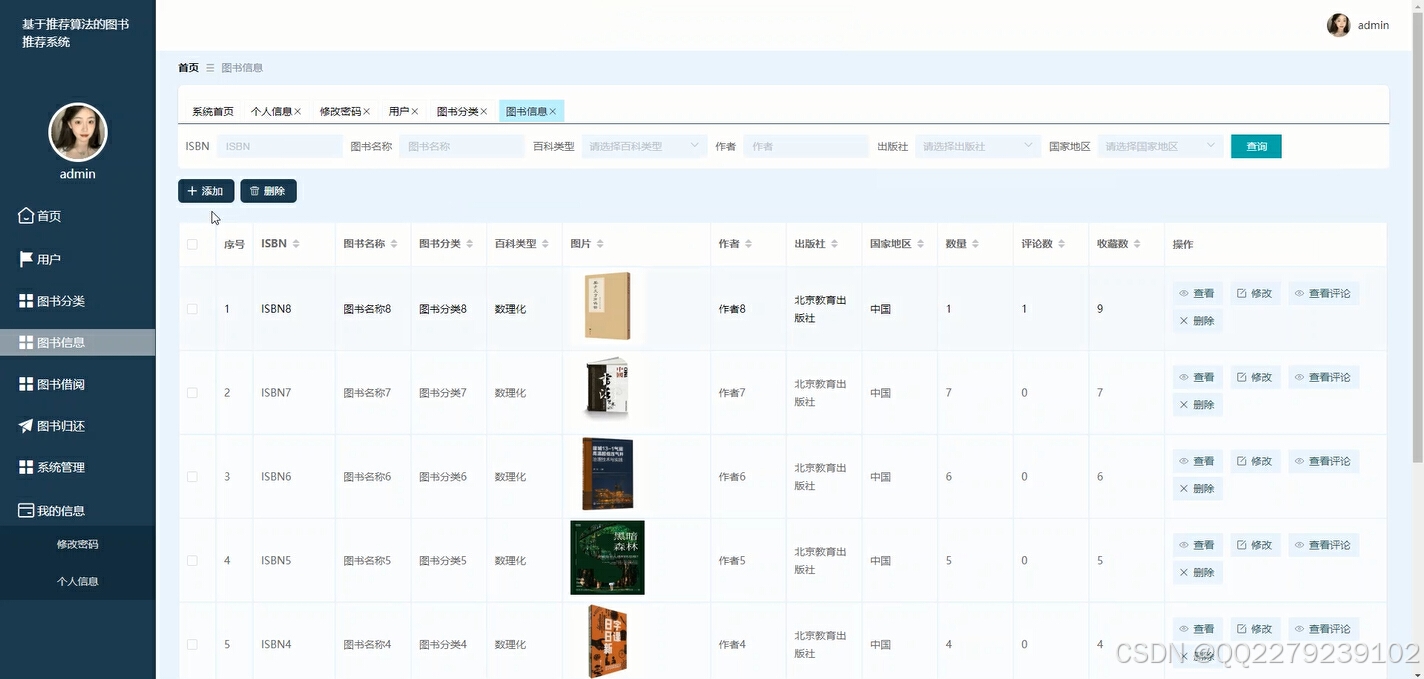Switch to the 系统首页 tab
Viewport: 1424px width, 679px height.
tap(211, 111)
